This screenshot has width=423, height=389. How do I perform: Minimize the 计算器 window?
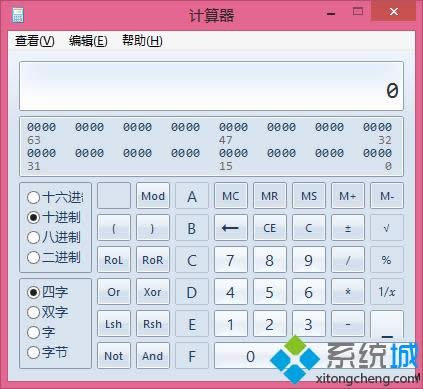tap(331, 13)
